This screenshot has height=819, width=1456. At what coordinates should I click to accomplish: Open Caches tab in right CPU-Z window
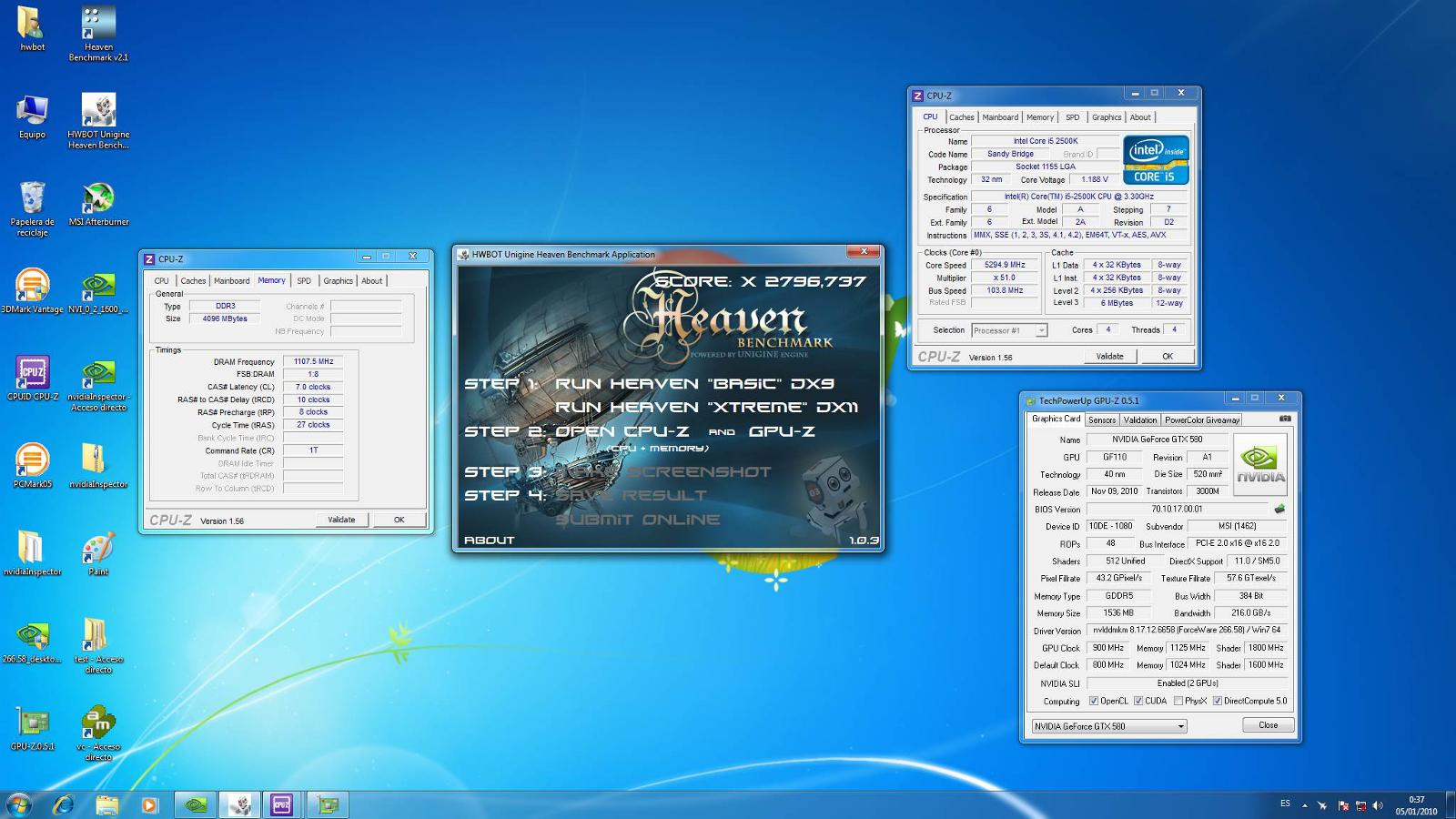pyautogui.click(x=962, y=117)
